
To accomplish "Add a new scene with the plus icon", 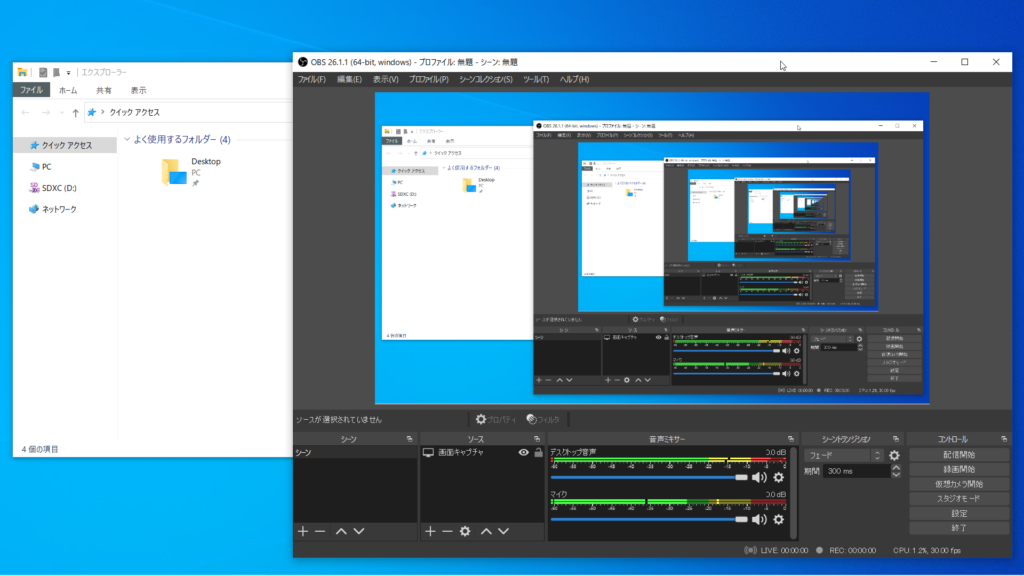I will (x=302, y=532).
